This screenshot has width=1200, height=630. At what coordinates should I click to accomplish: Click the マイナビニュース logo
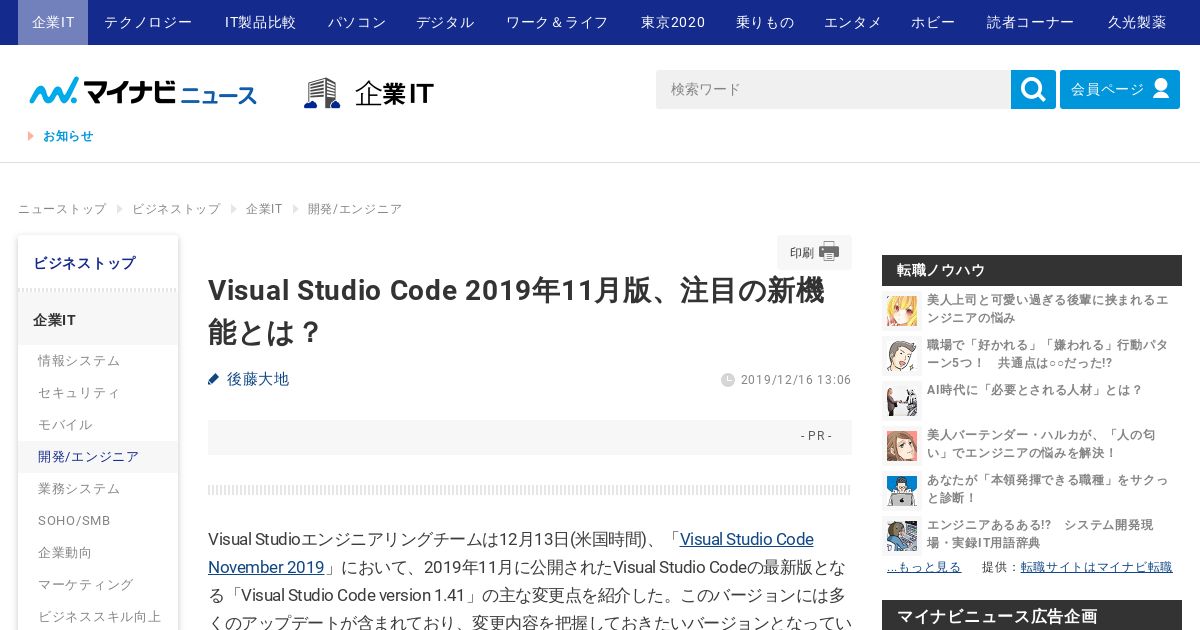point(143,92)
